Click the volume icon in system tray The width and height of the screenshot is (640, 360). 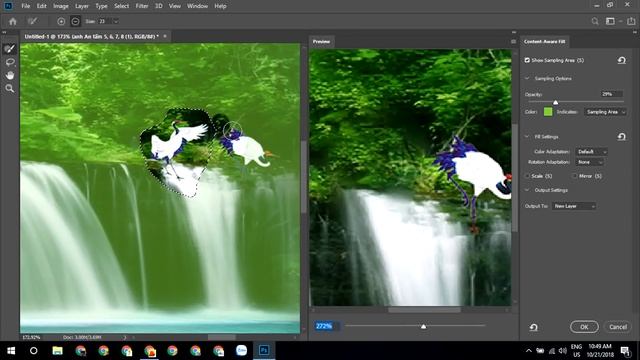tap(563, 351)
